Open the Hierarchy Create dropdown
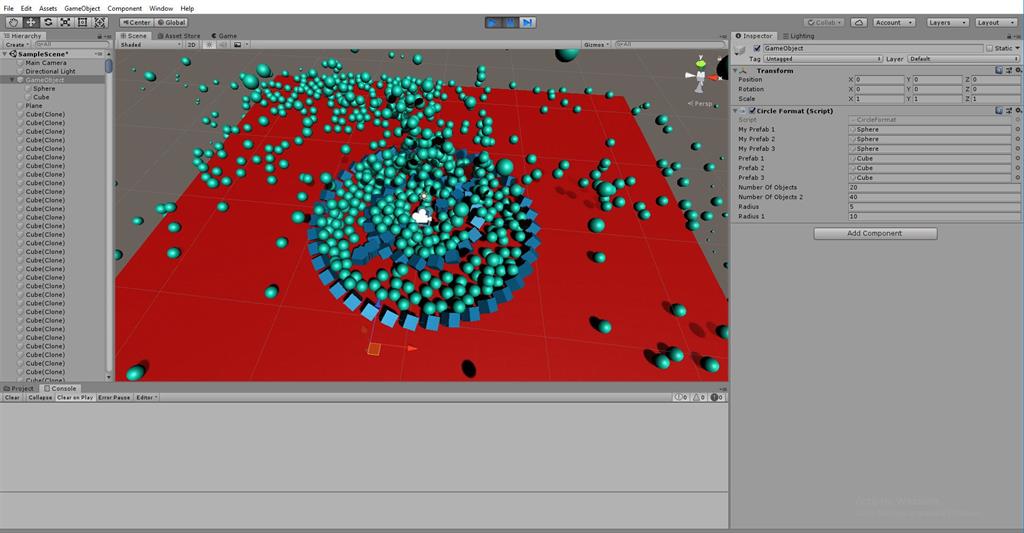This screenshot has height=533, width=1024. (16, 44)
